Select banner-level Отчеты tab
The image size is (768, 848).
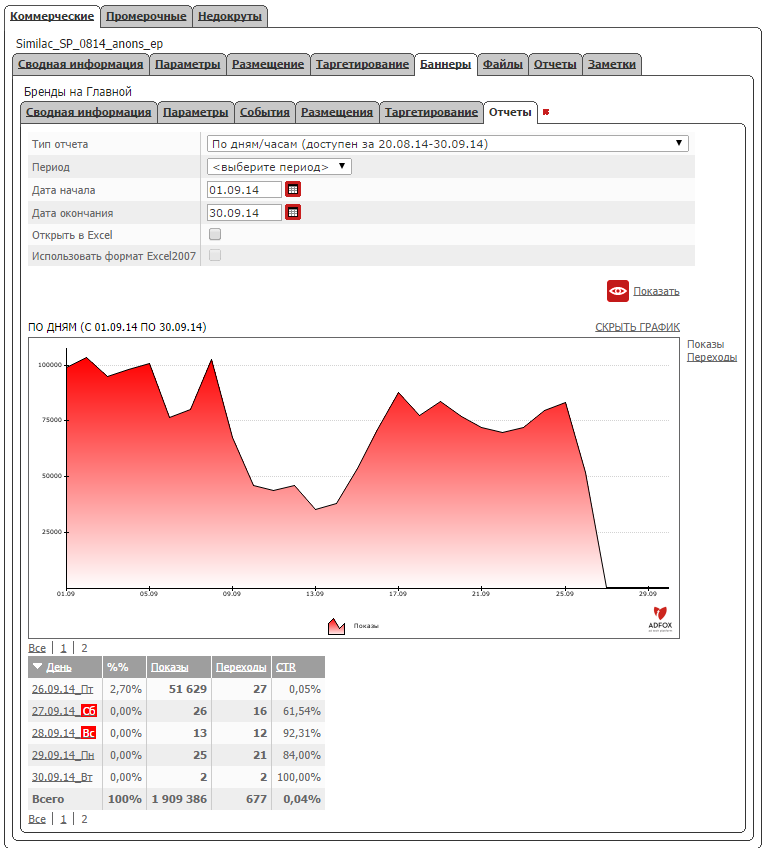pos(511,112)
